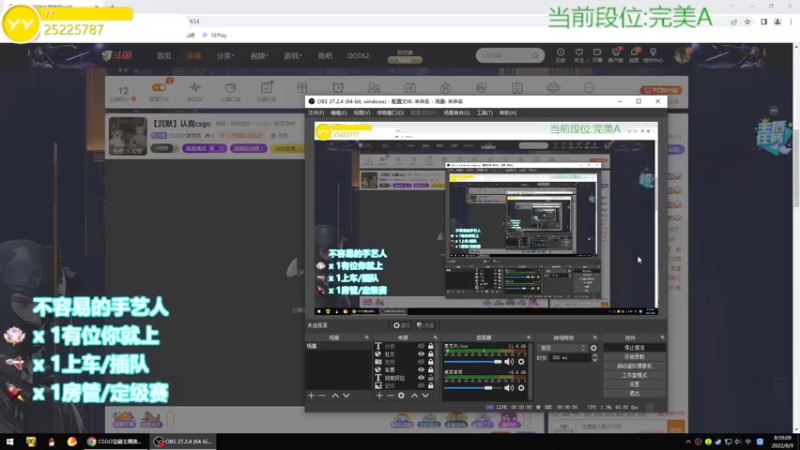Screen dimensions: 800x450
Task: Open Windows Start button
Action: [x=10, y=442]
